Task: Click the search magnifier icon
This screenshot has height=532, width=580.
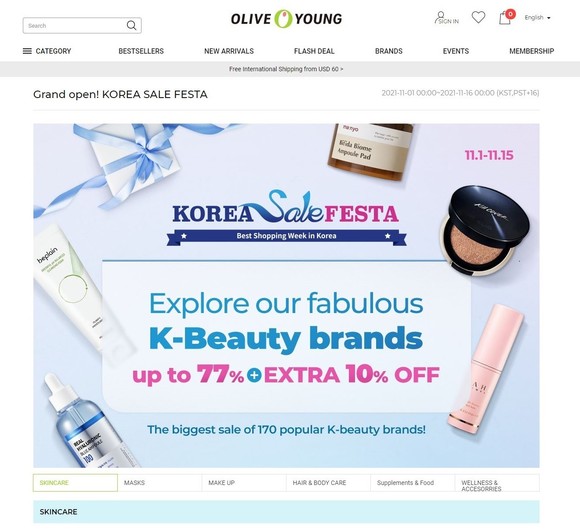Action: click(131, 25)
